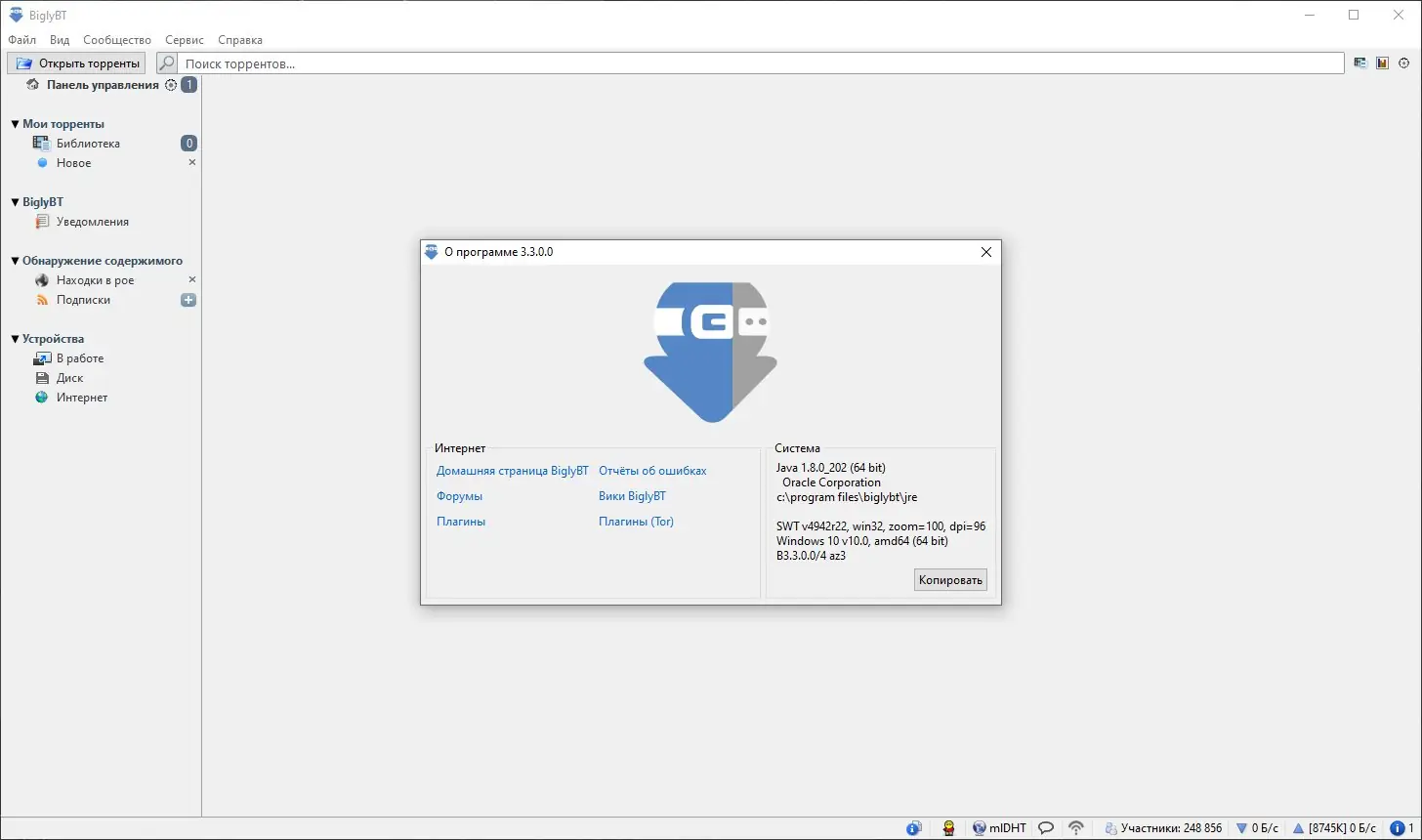
Task: Close the О программе 3.3.0.0 dialog
Action: click(986, 252)
